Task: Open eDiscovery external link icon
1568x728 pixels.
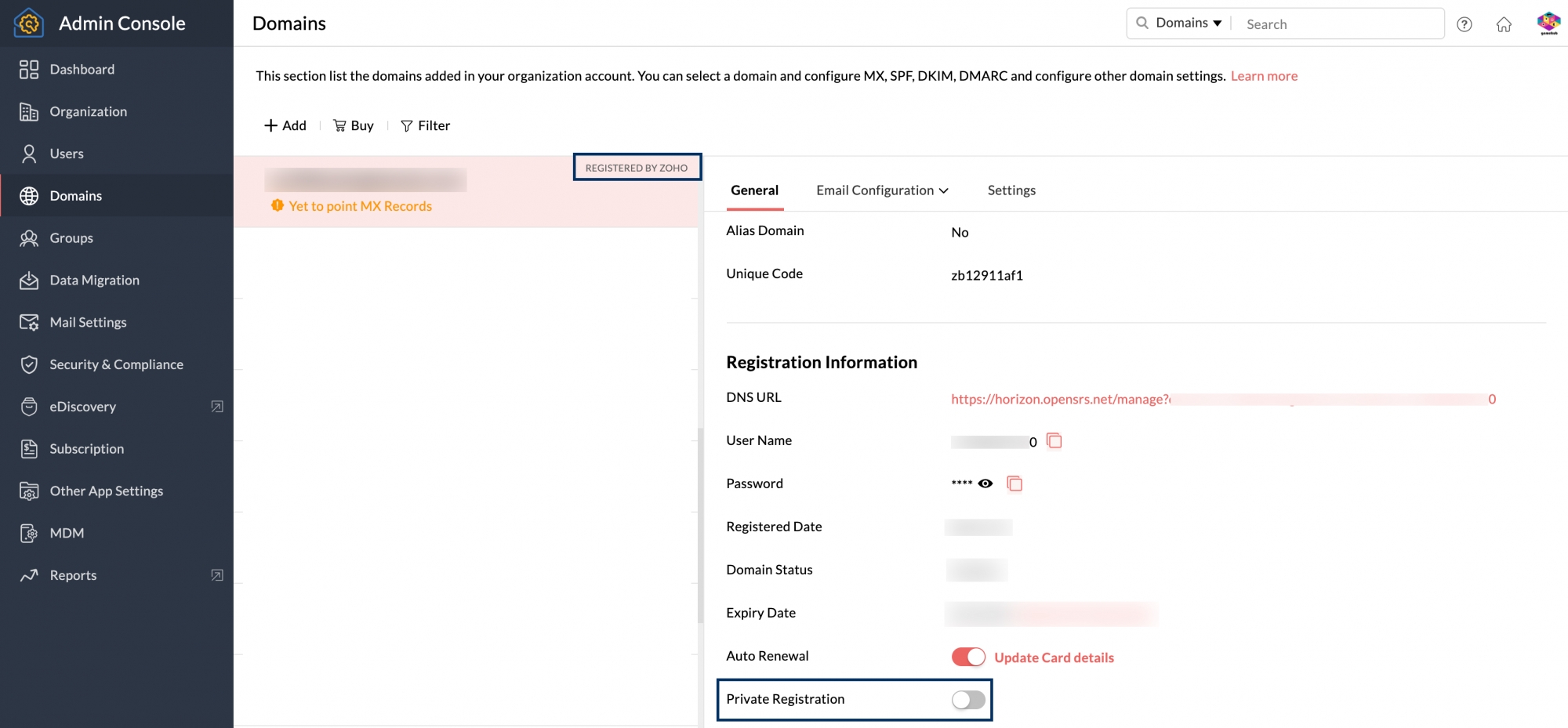Action: [217, 407]
